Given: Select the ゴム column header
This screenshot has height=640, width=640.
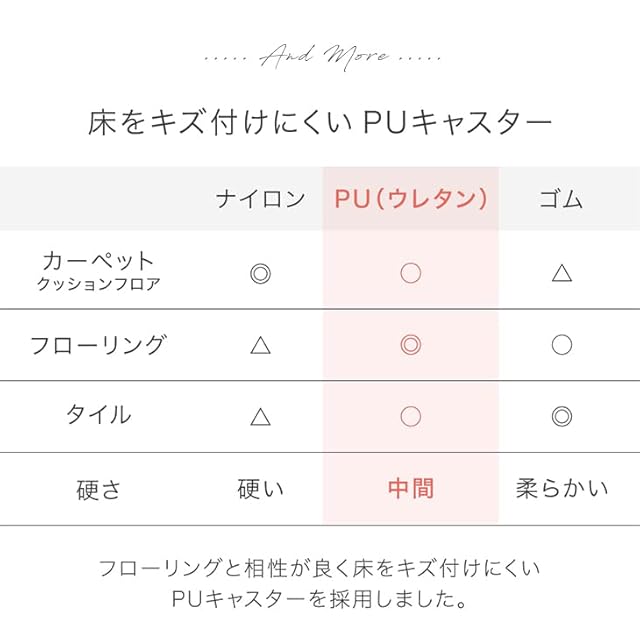Looking at the screenshot, I should (561, 199).
